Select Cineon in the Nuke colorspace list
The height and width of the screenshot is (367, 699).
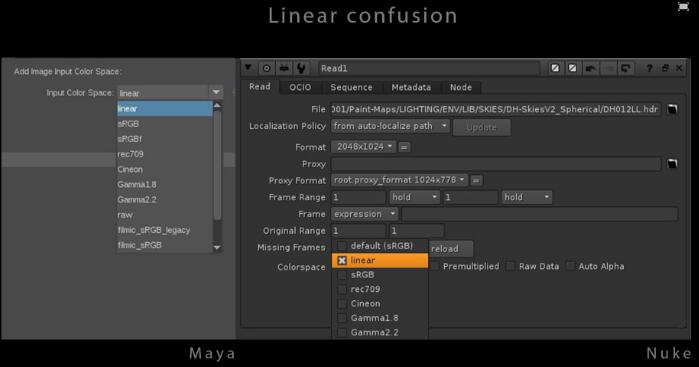coord(380,304)
